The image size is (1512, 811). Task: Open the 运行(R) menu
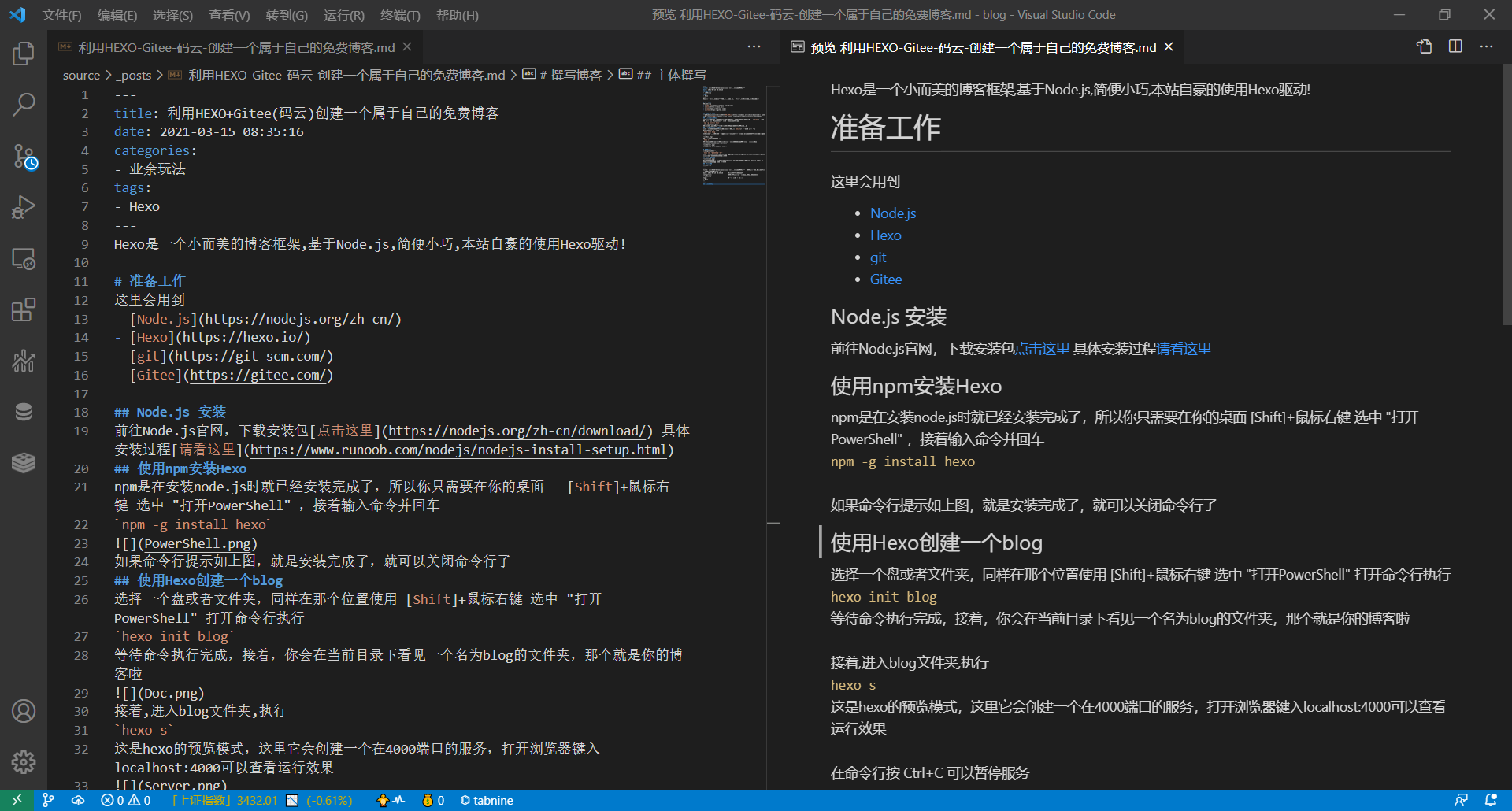point(343,15)
